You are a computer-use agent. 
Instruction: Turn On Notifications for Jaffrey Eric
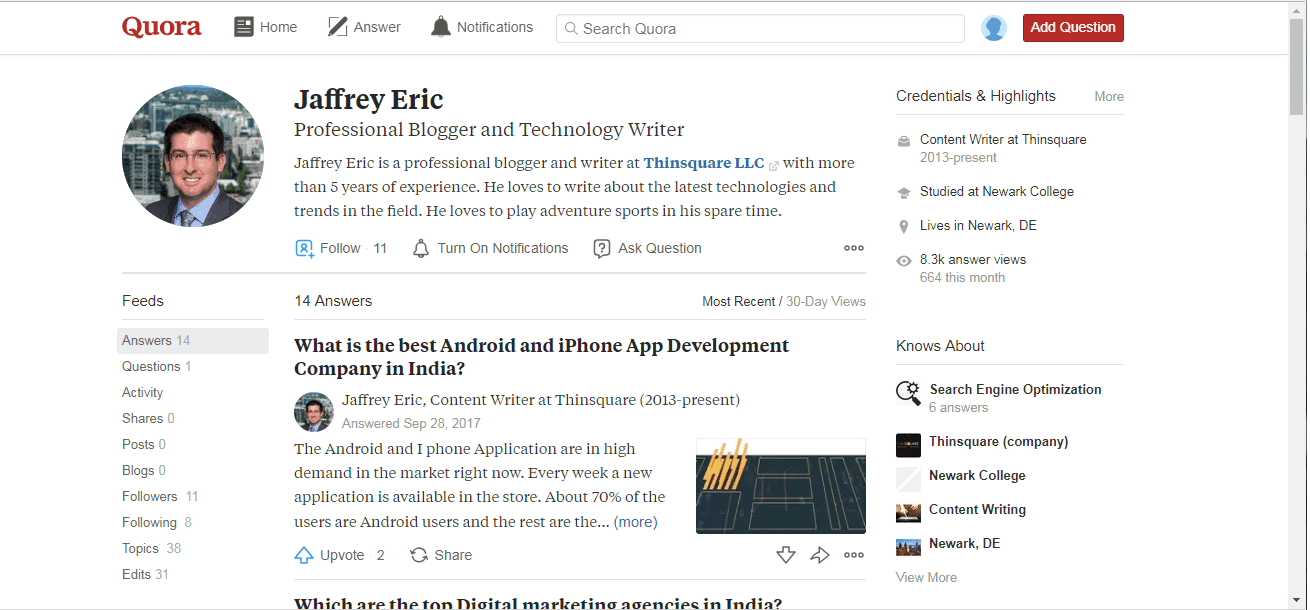click(491, 248)
